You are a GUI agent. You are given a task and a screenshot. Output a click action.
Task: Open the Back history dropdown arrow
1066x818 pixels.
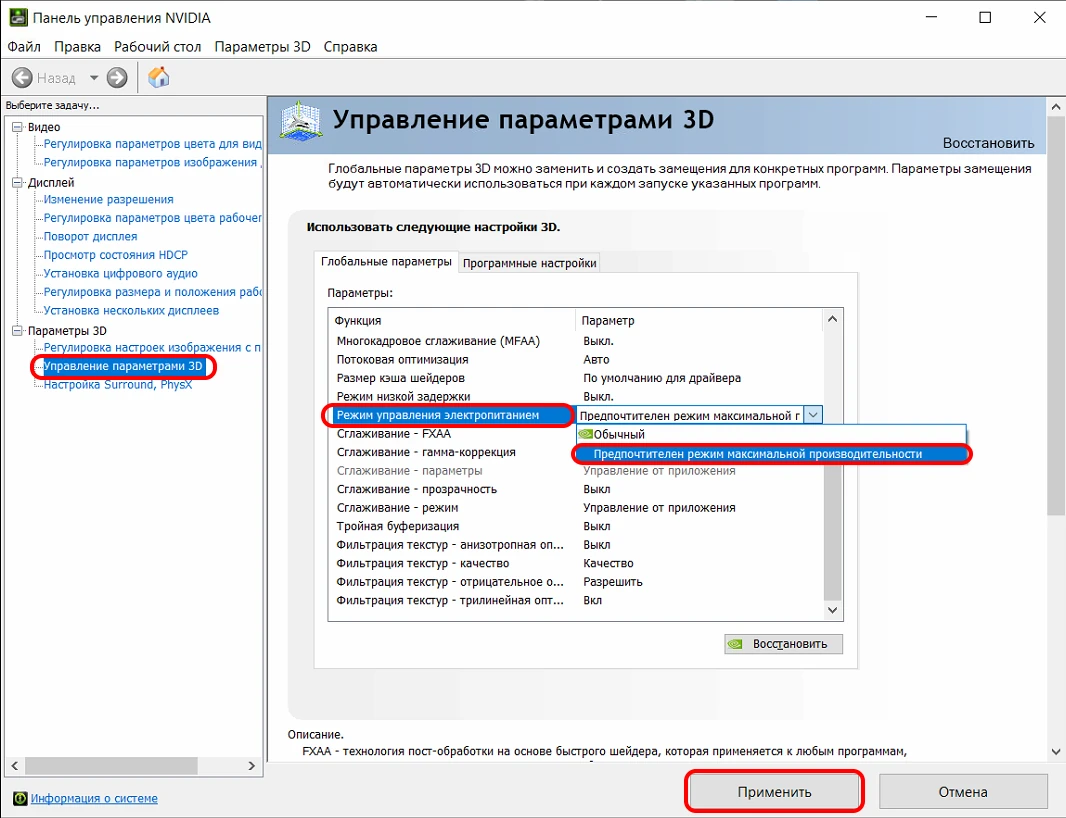[94, 77]
